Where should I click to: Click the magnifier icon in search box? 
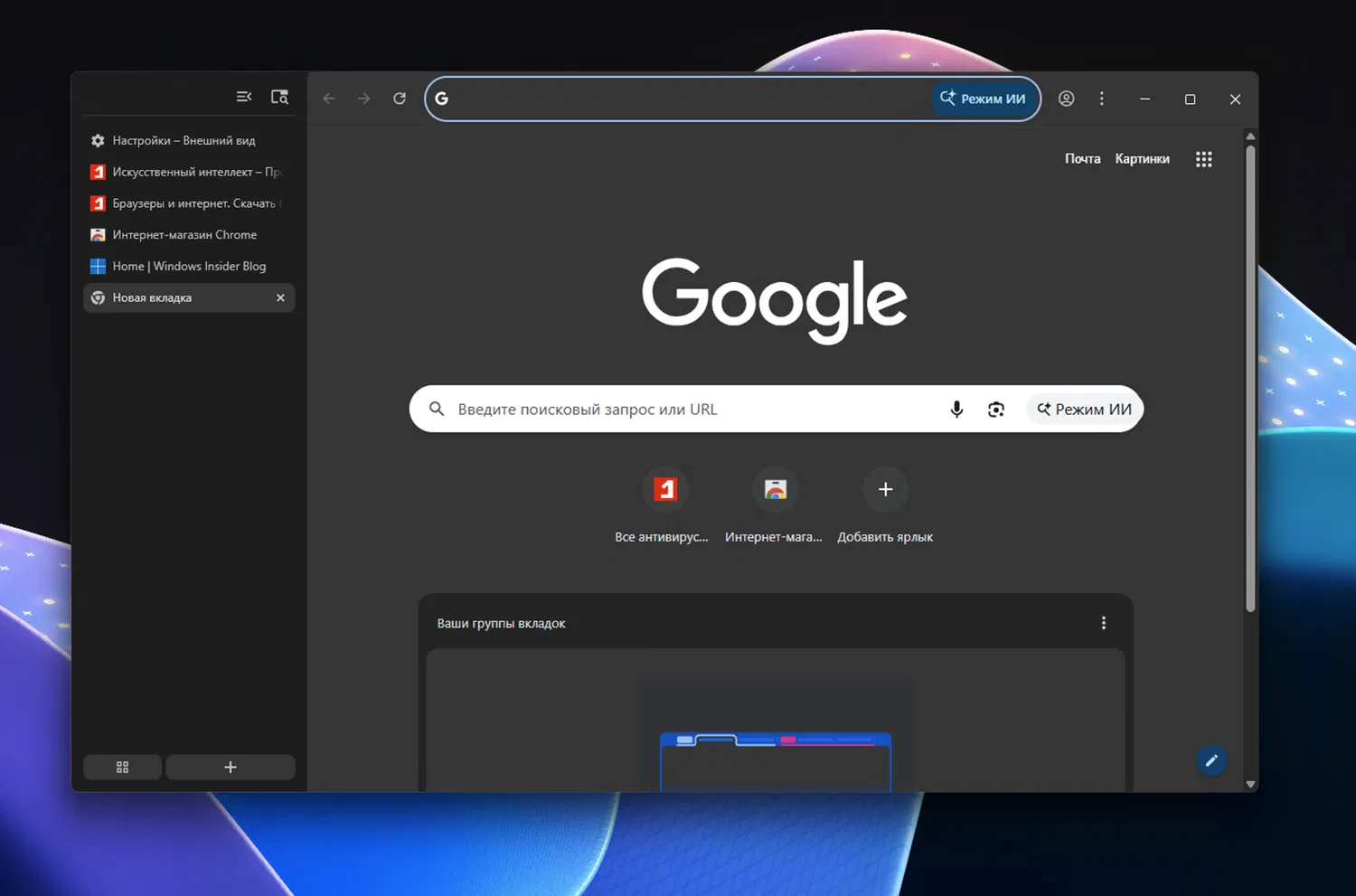tap(437, 409)
